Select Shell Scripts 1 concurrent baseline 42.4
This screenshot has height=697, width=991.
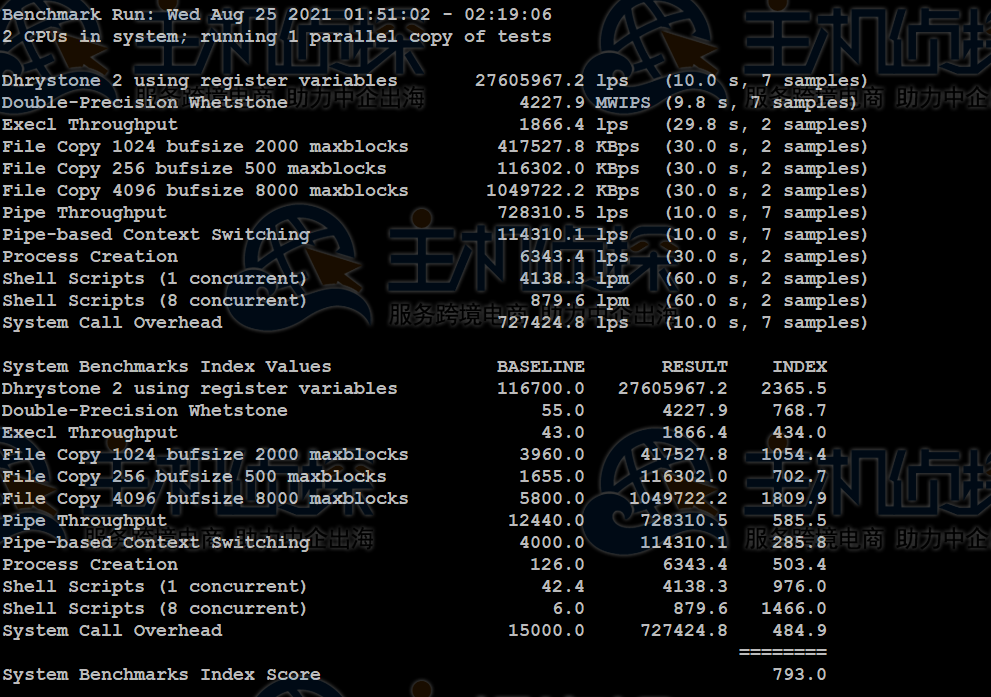(562, 587)
